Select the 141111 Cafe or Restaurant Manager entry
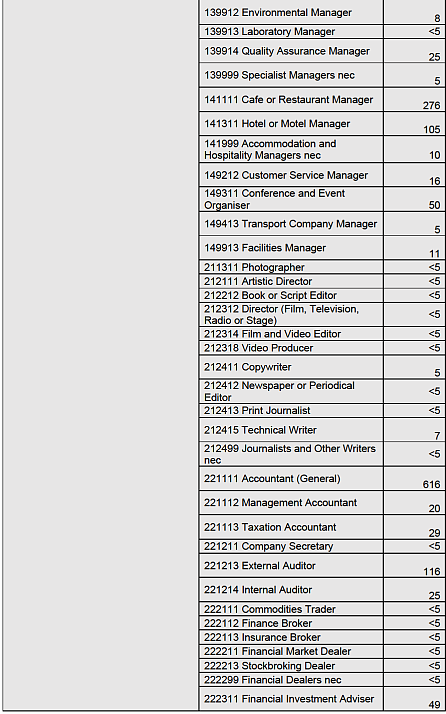Image resolution: width=446 pixels, height=714 pixels. coord(291,100)
